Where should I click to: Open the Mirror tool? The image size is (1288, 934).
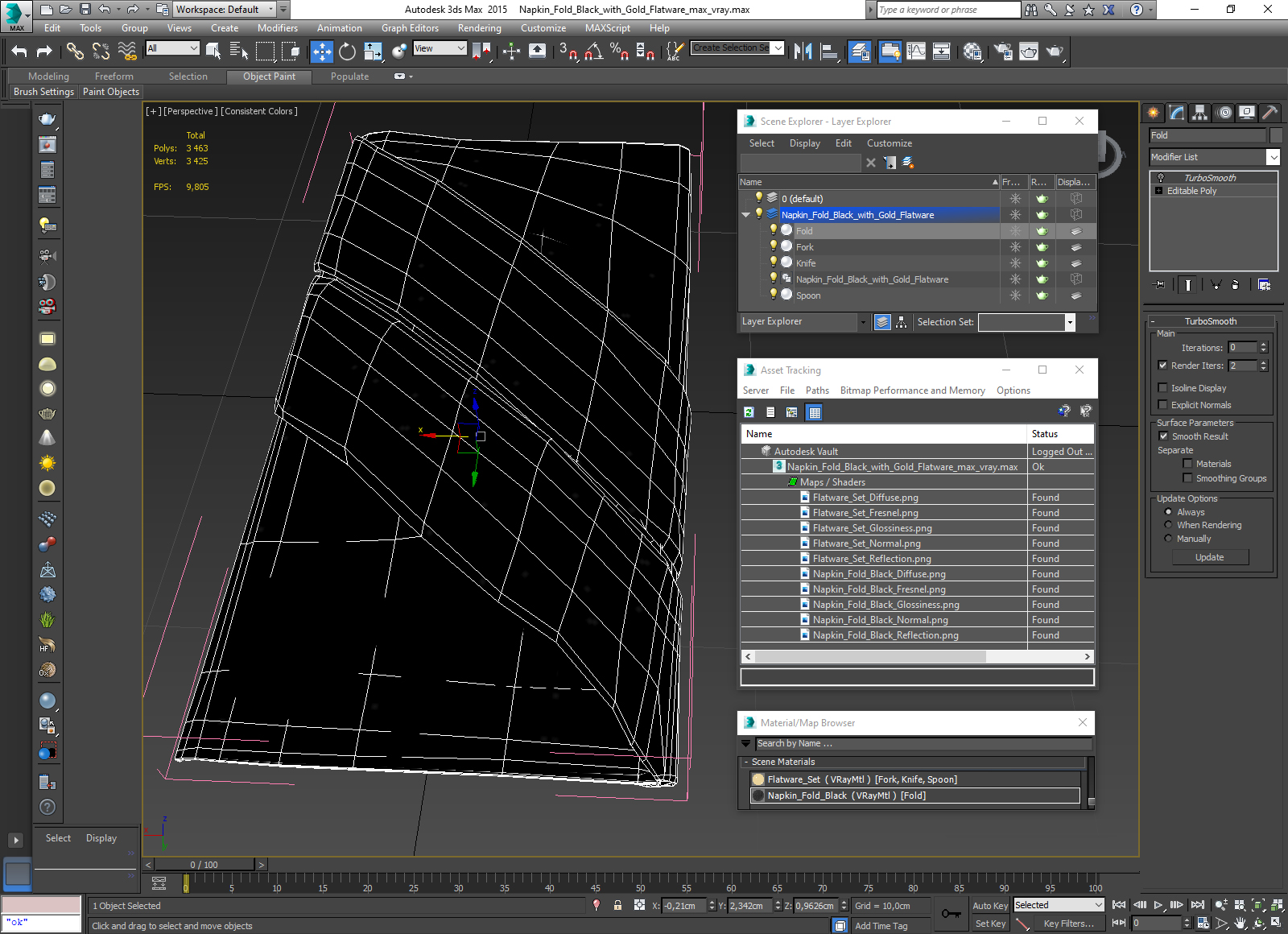803,52
